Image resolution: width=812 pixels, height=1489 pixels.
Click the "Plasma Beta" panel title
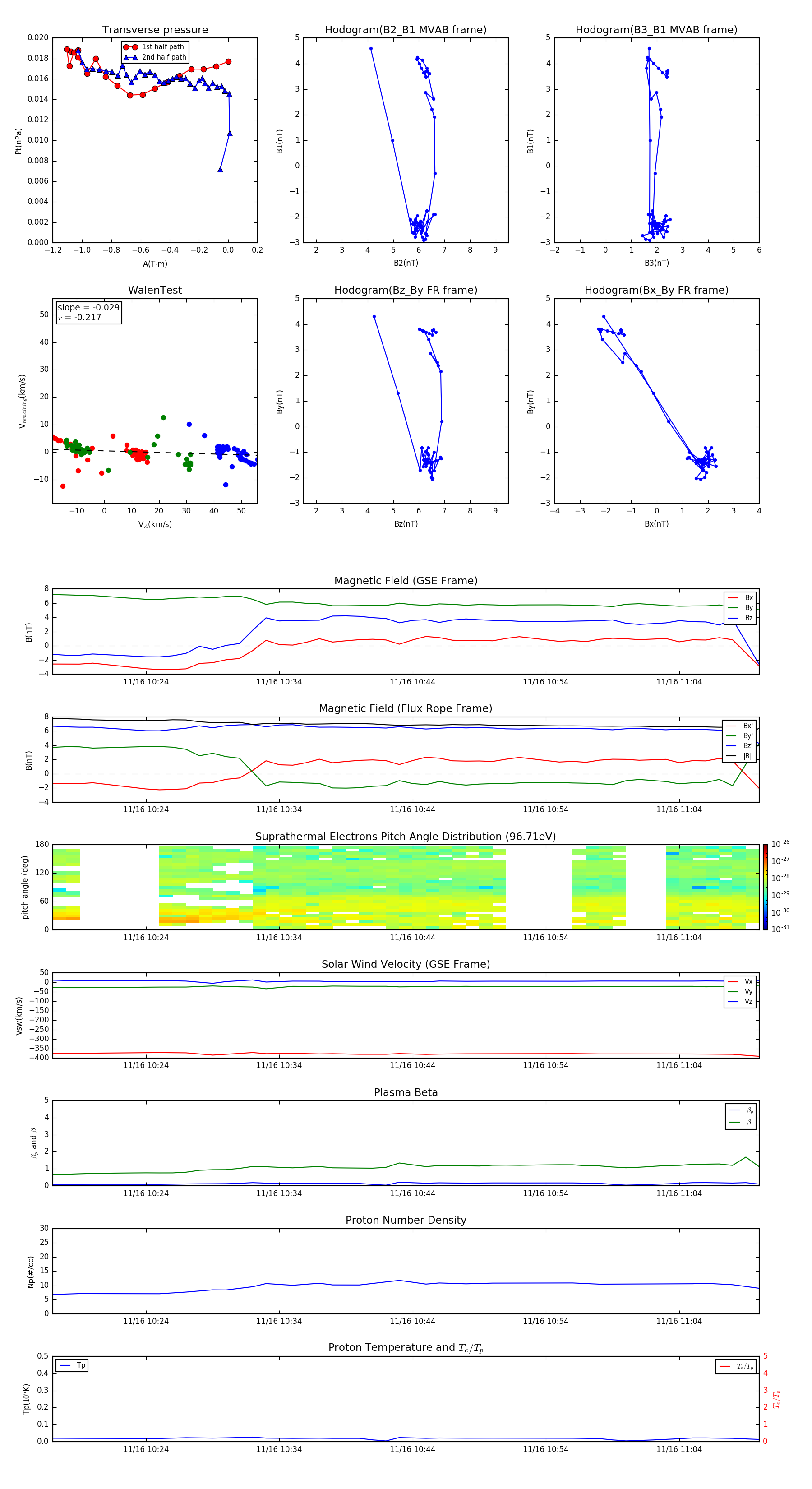coord(406,1093)
